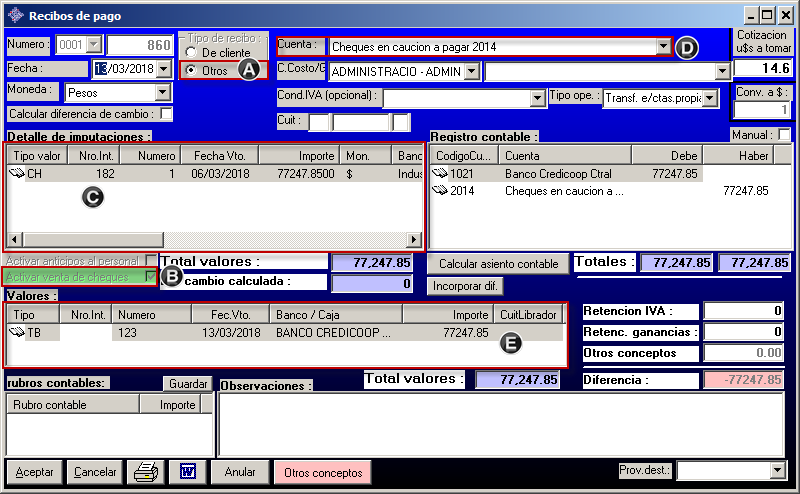800x494 pixels.
Task: Click the CH row icon in imputaciones grid
Action: (x=18, y=174)
